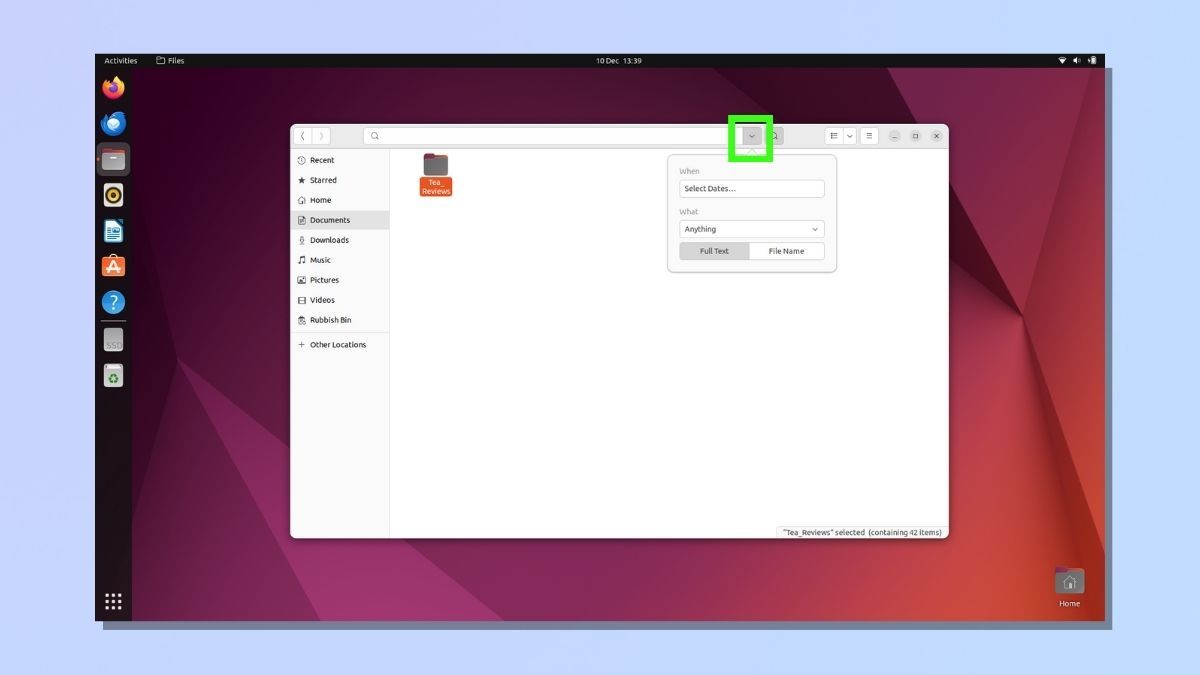The image size is (1200, 675).
Task: Switch to list view in Files toolbar
Action: (x=835, y=135)
